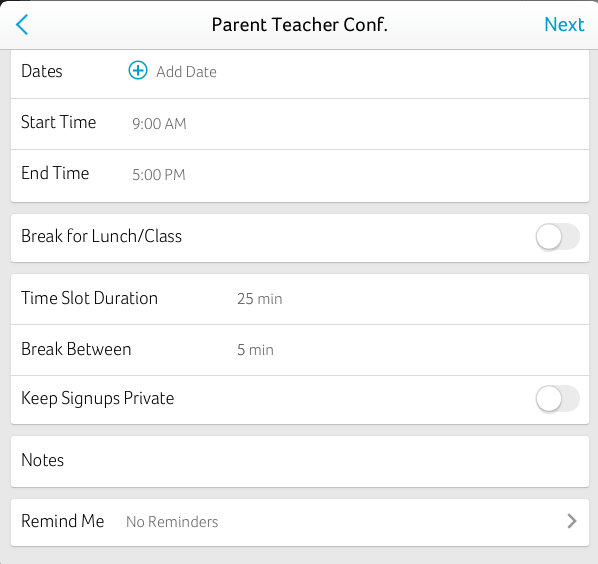Select the Break Between label
The height and width of the screenshot is (564, 598).
click(76, 349)
